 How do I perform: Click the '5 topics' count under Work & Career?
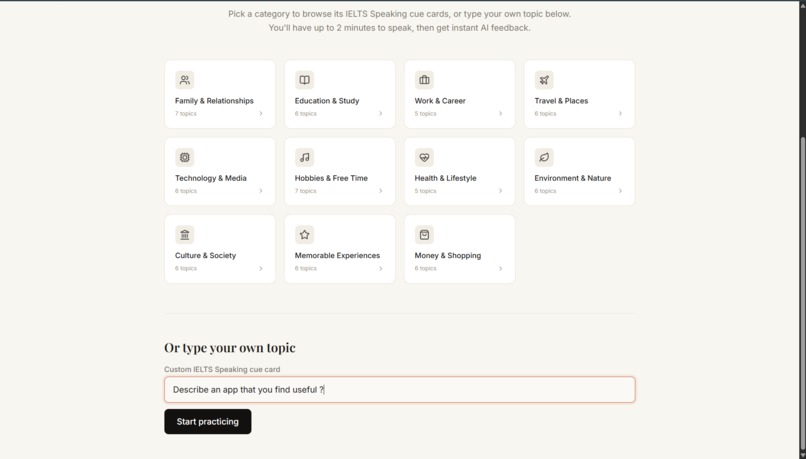click(425, 114)
